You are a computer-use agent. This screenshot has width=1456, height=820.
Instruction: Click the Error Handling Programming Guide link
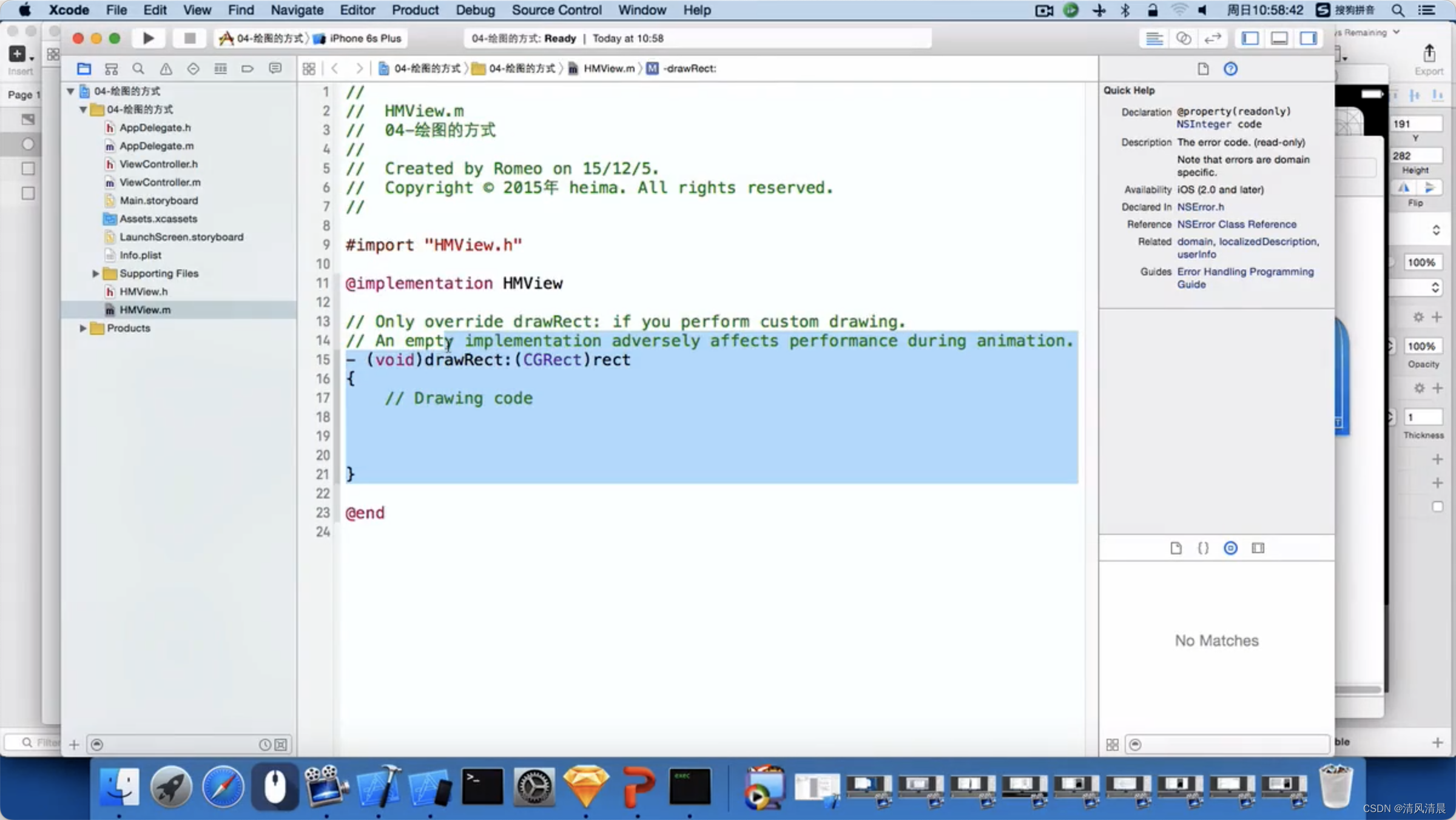click(x=1245, y=278)
